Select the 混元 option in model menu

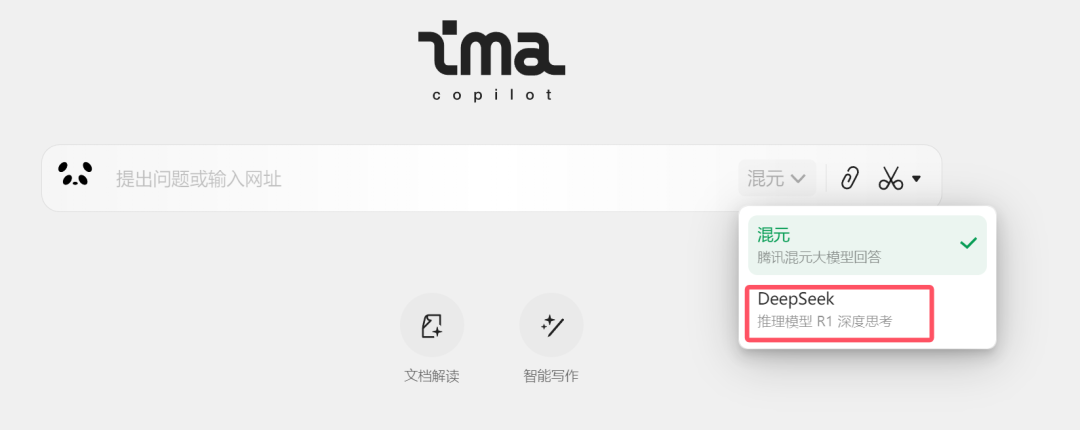(867, 245)
